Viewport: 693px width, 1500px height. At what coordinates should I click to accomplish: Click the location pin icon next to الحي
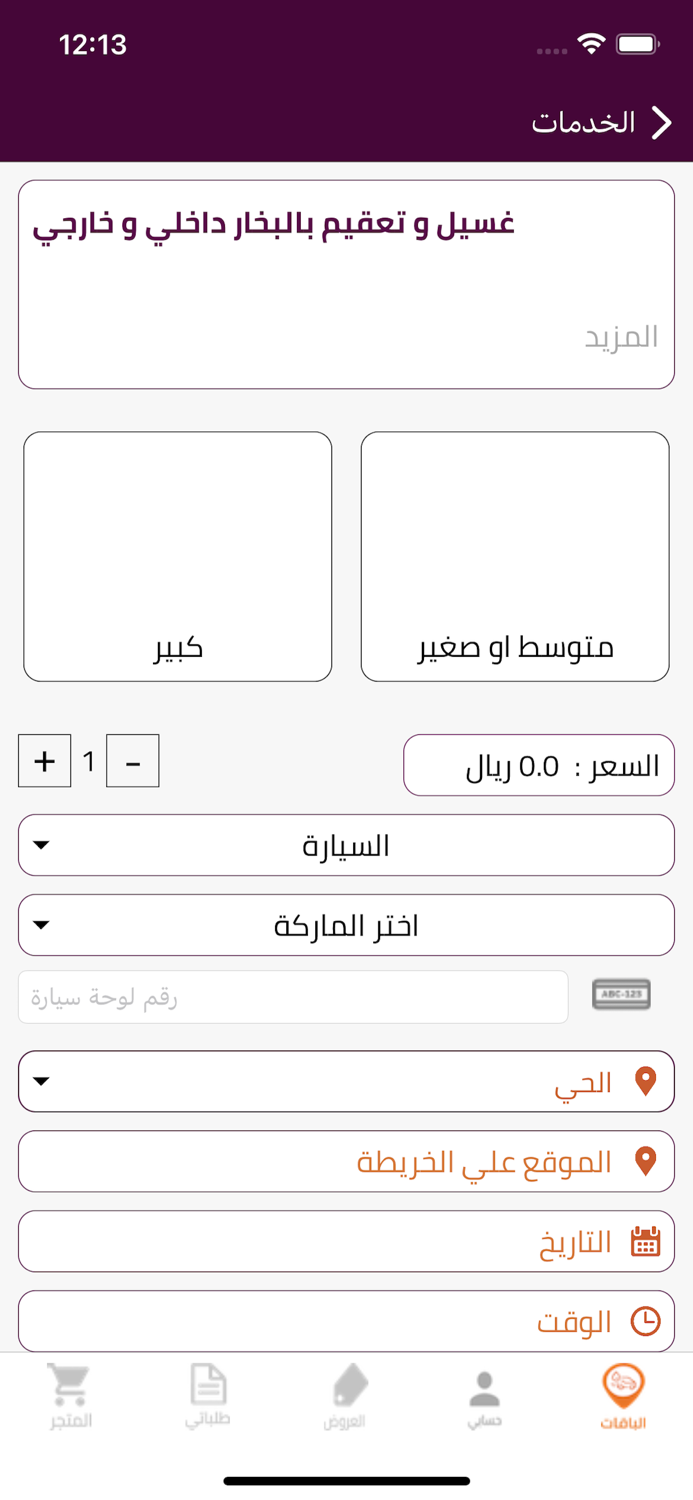pyautogui.click(x=646, y=1080)
